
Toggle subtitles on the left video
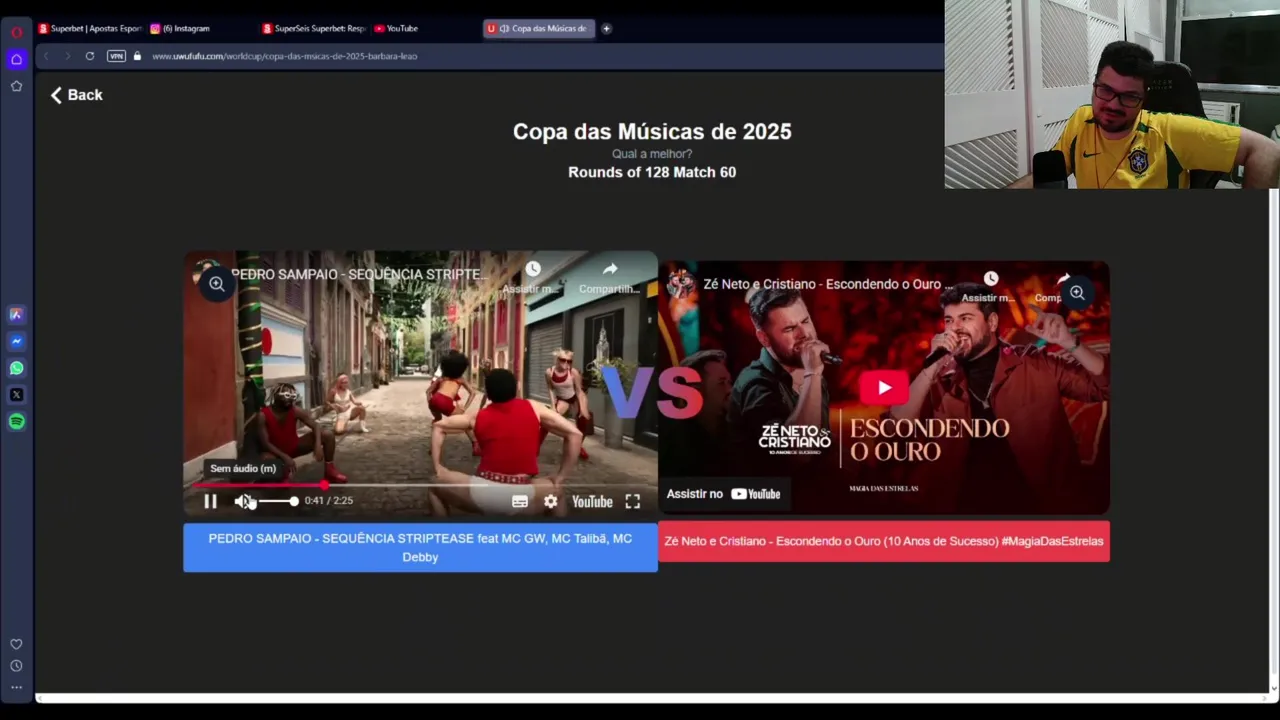pyautogui.click(x=520, y=501)
